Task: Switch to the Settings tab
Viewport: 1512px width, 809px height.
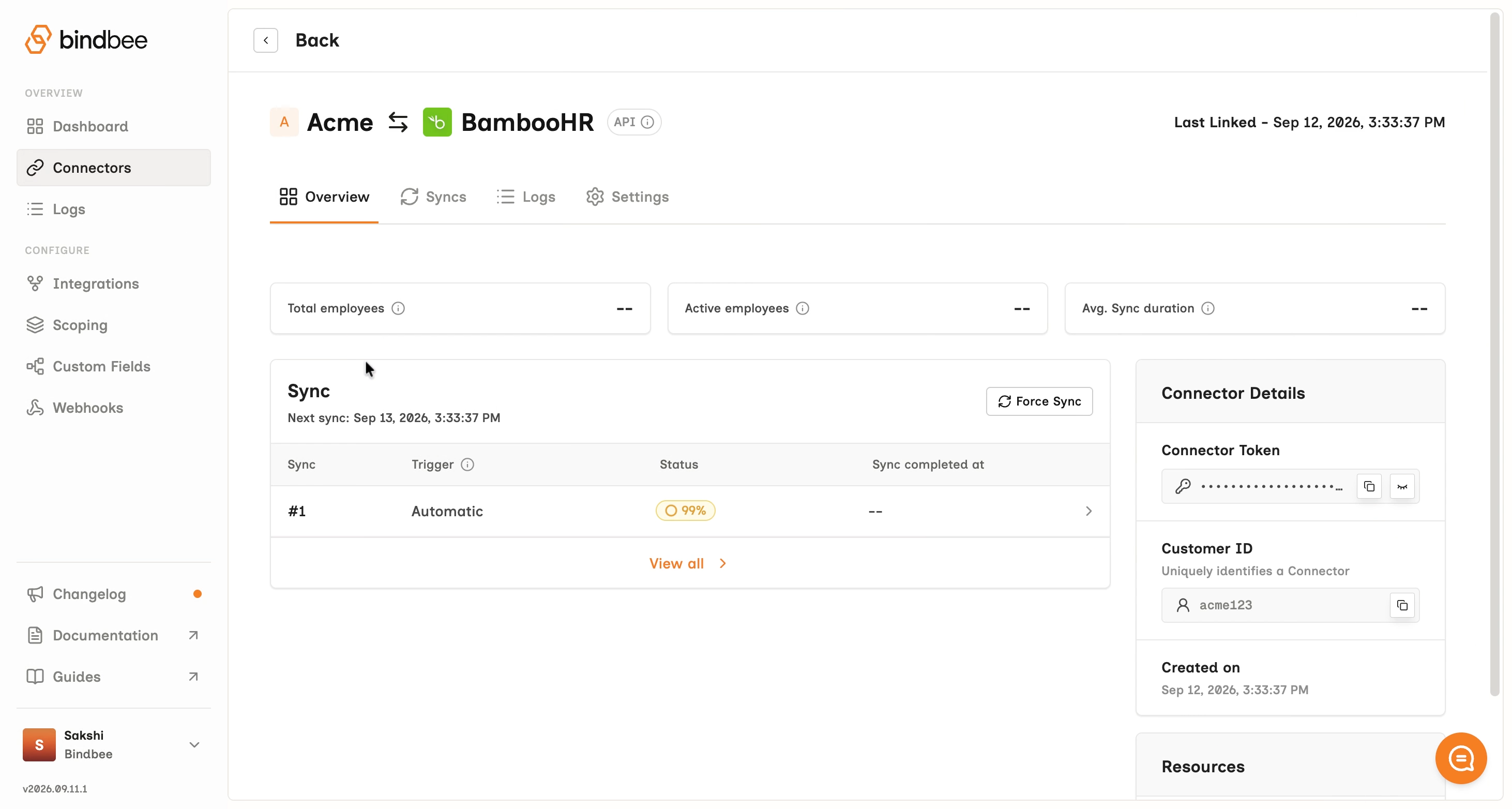Action: (x=627, y=197)
